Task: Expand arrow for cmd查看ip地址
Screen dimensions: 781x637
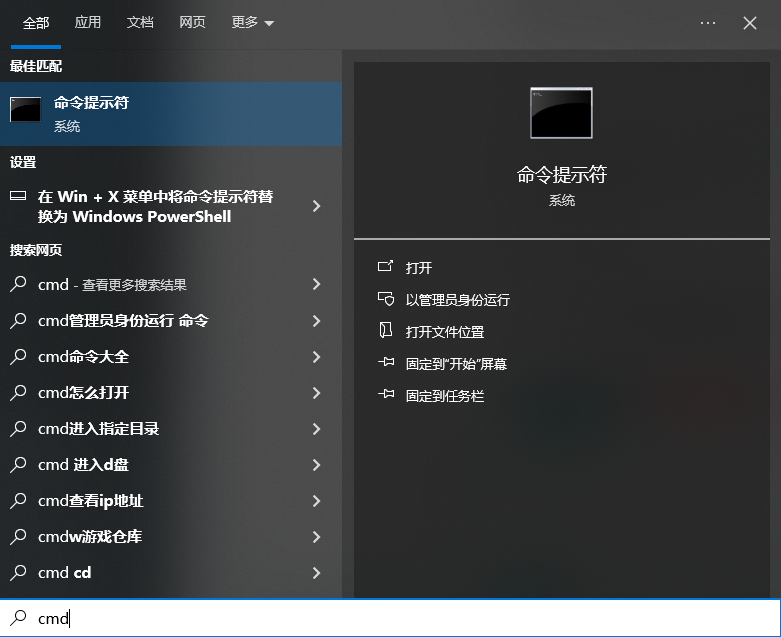Action: pos(316,501)
